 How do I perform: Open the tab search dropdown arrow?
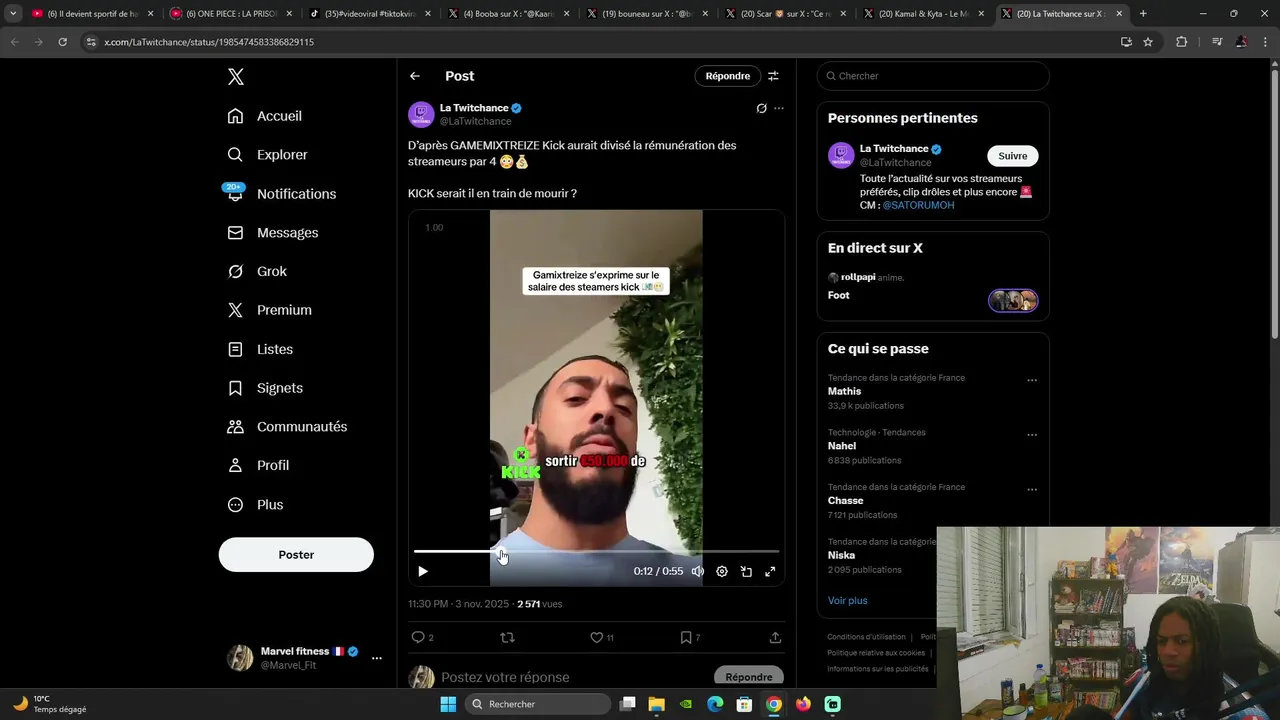pos(13,14)
